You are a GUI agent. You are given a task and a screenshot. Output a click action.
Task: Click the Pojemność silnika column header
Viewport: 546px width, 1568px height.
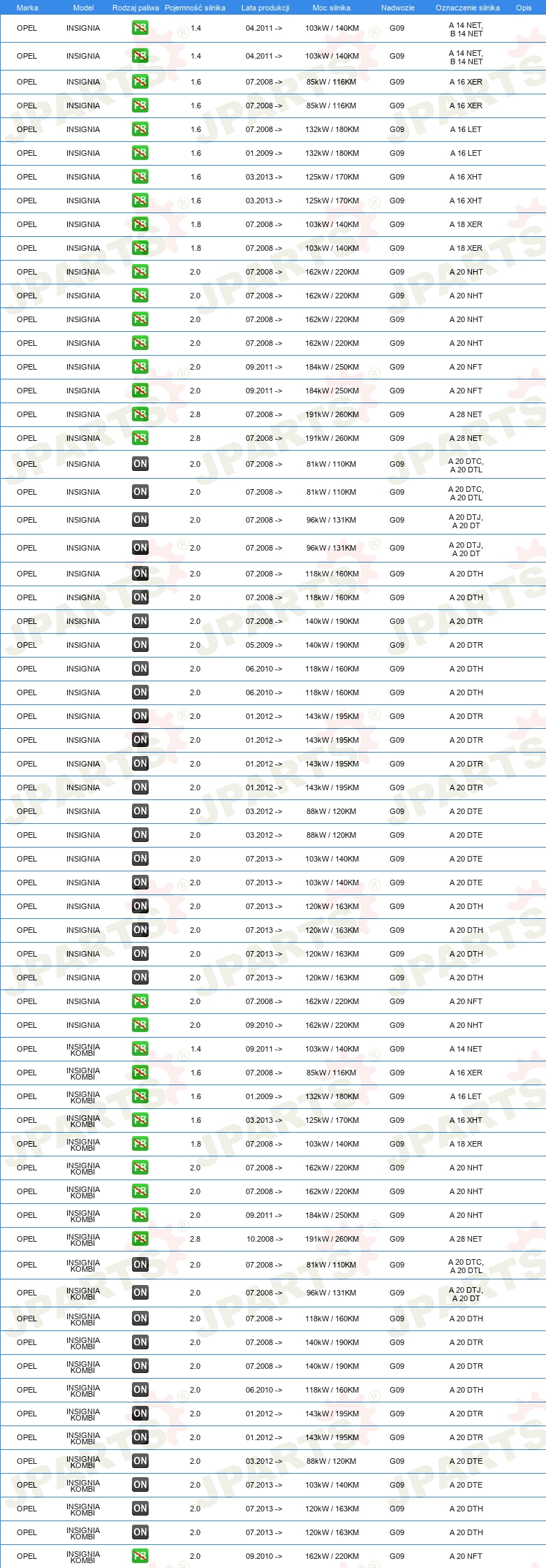(195, 8)
